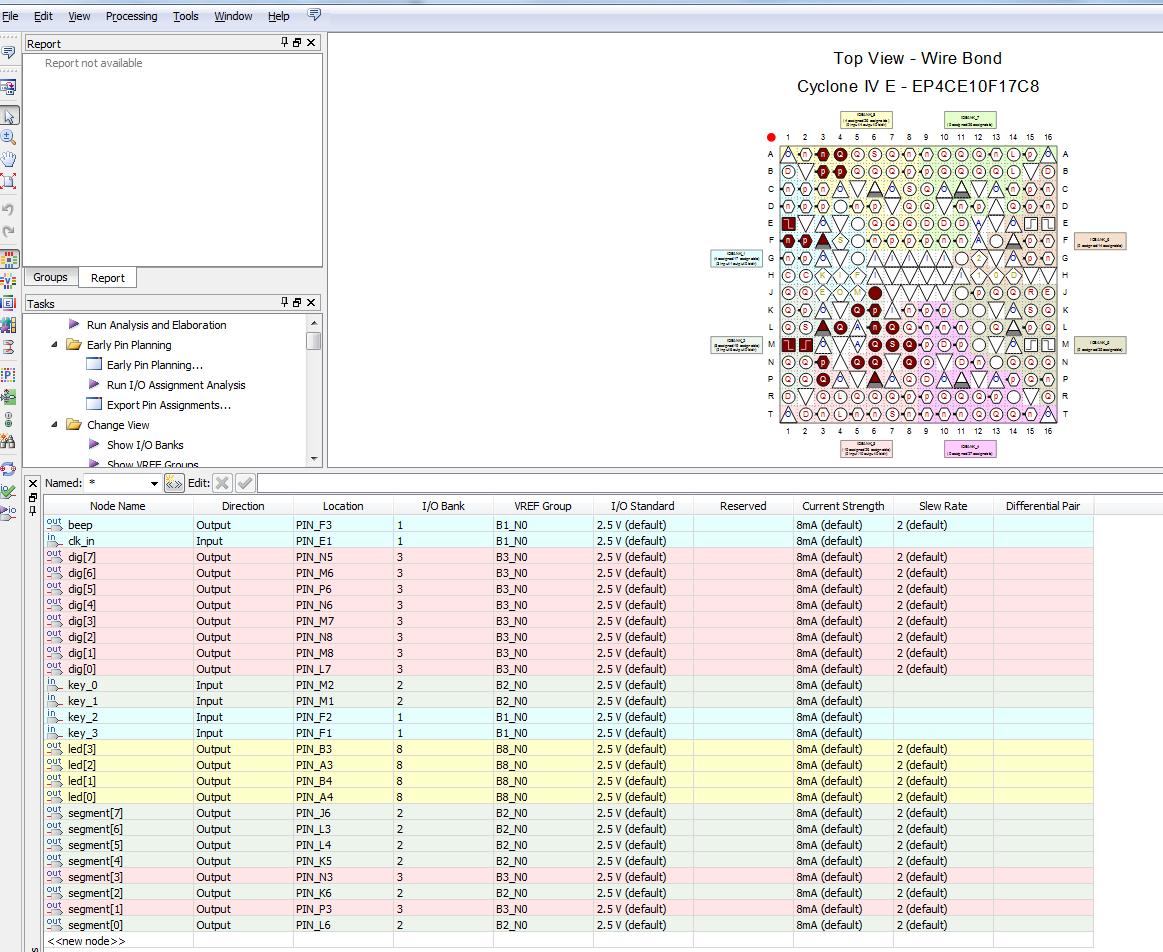Pick the hand pan tool
The width and height of the screenshot is (1163, 952).
point(9,159)
